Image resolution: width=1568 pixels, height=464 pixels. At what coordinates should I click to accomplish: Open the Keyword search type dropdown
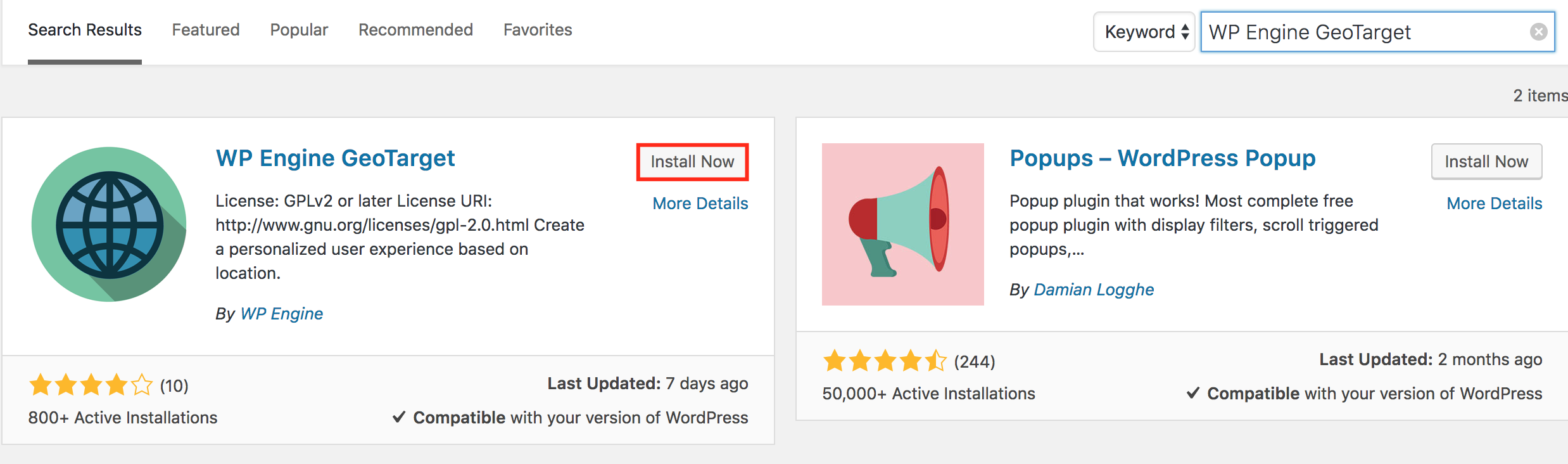[1144, 32]
